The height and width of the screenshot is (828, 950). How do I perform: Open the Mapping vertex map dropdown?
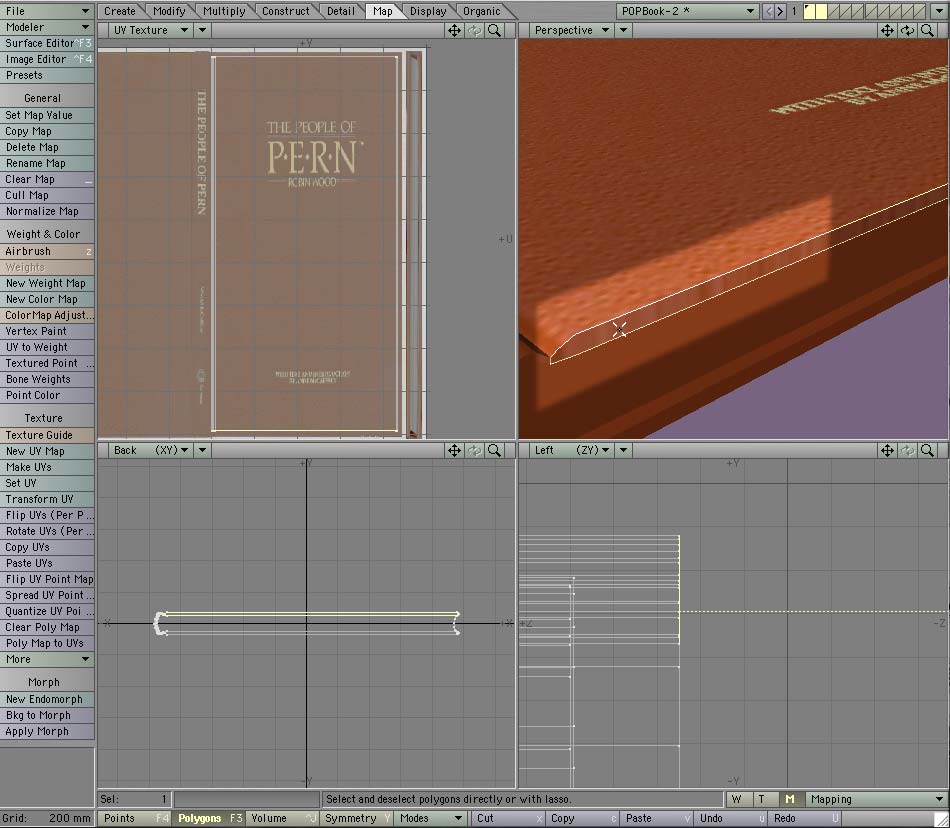pos(876,799)
